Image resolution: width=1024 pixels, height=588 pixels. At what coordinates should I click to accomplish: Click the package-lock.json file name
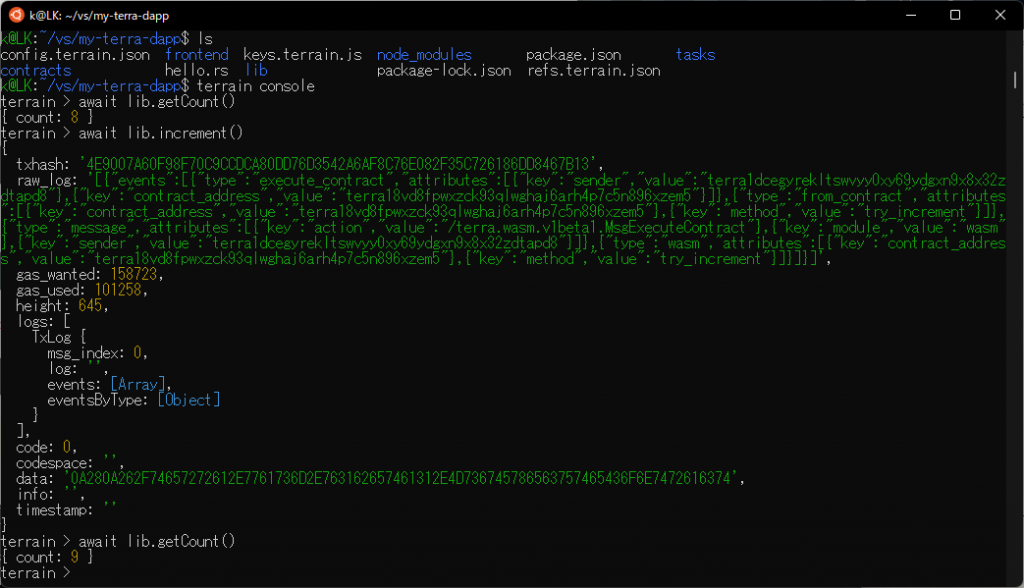coord(443,71)
